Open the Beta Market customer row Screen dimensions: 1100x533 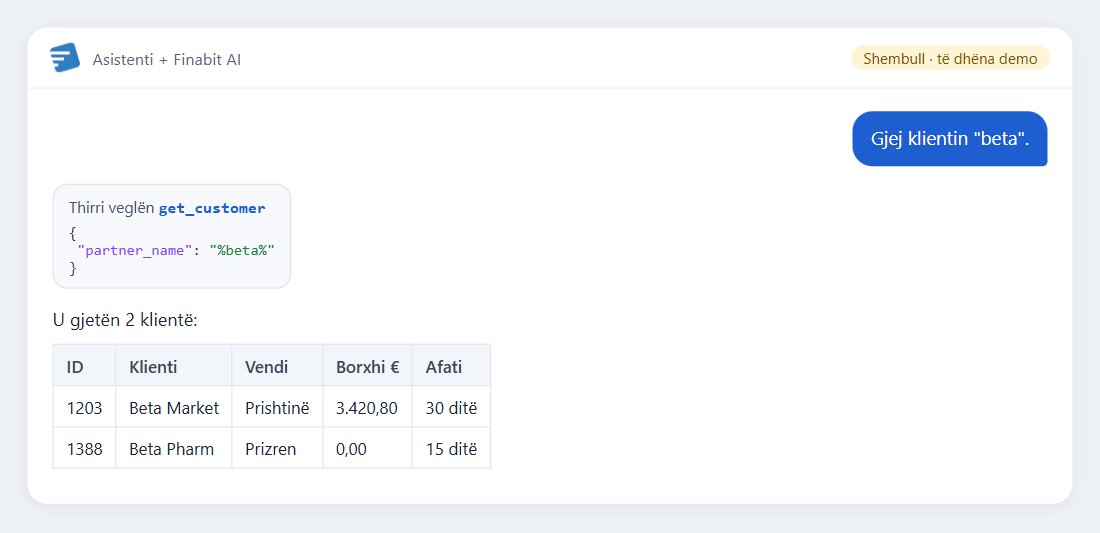click(x=271, y=407)
